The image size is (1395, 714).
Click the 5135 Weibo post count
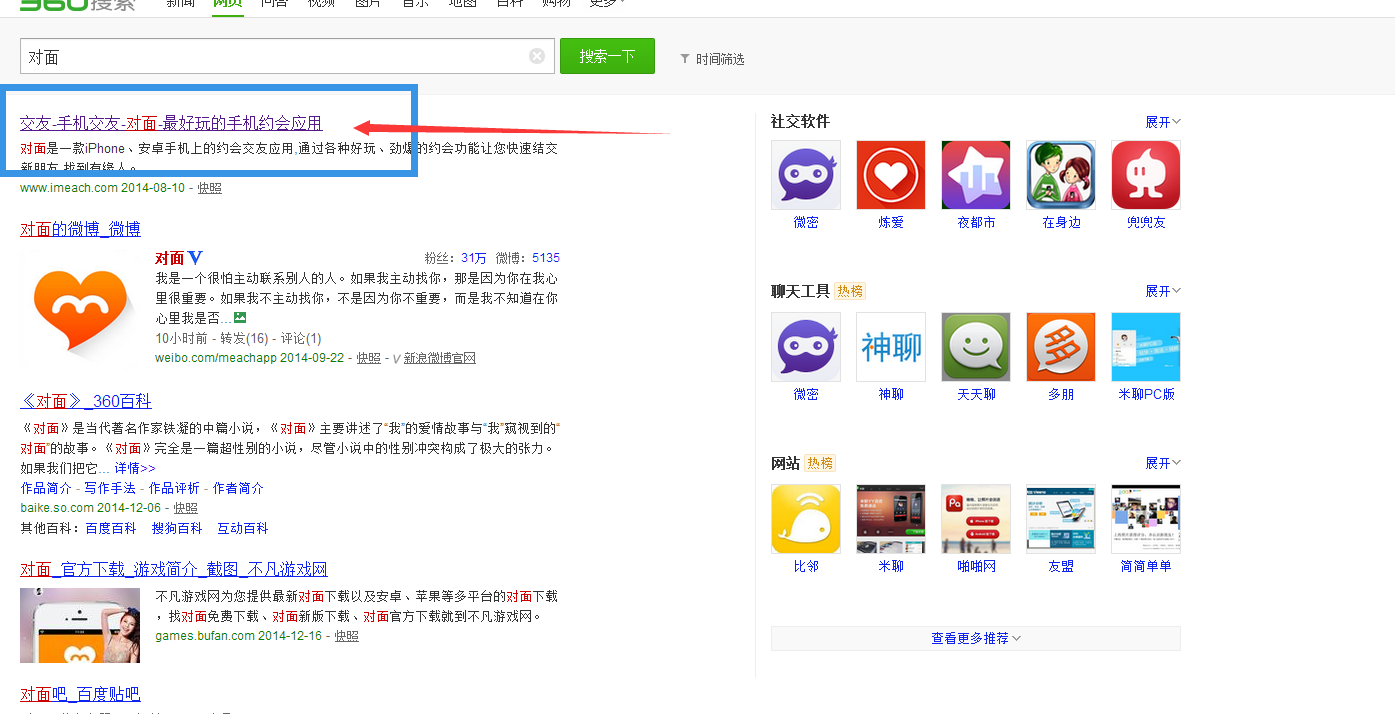[546, 258]
